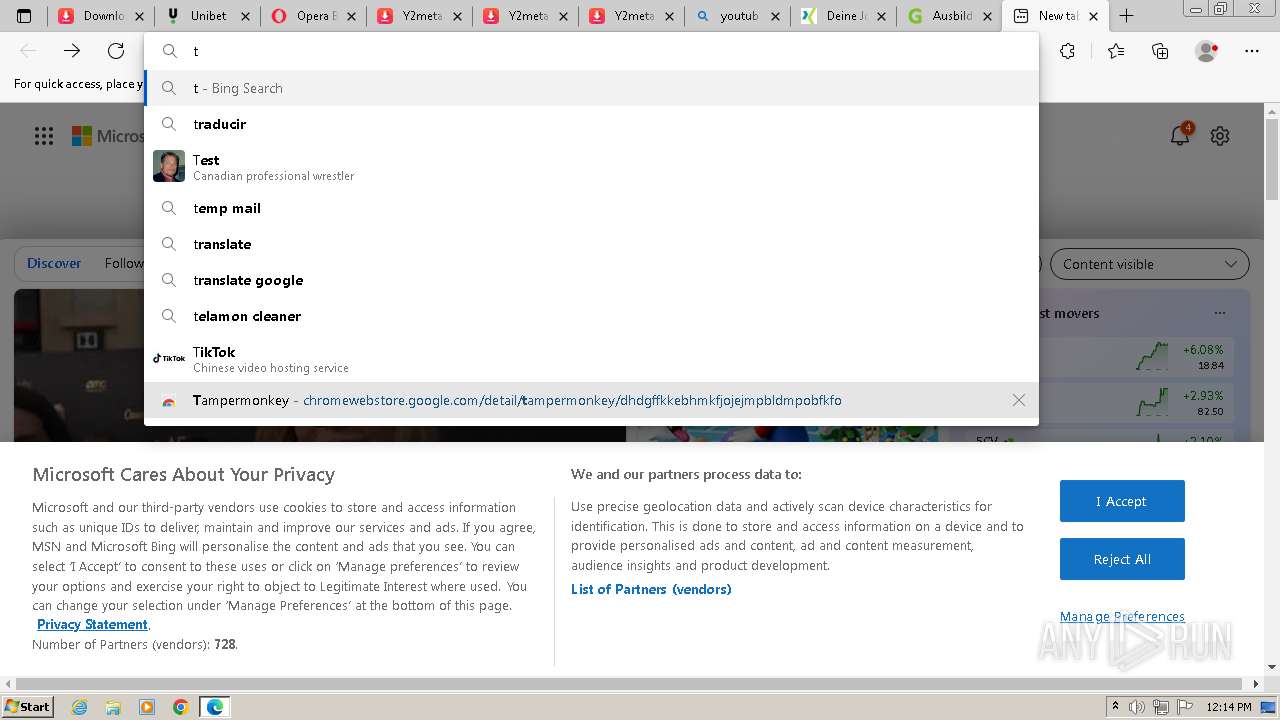The height and width of the screenshot is (720, 1280).
Task: Click the taskbar clock 12:14 PM
Action: pos(1230,707)
